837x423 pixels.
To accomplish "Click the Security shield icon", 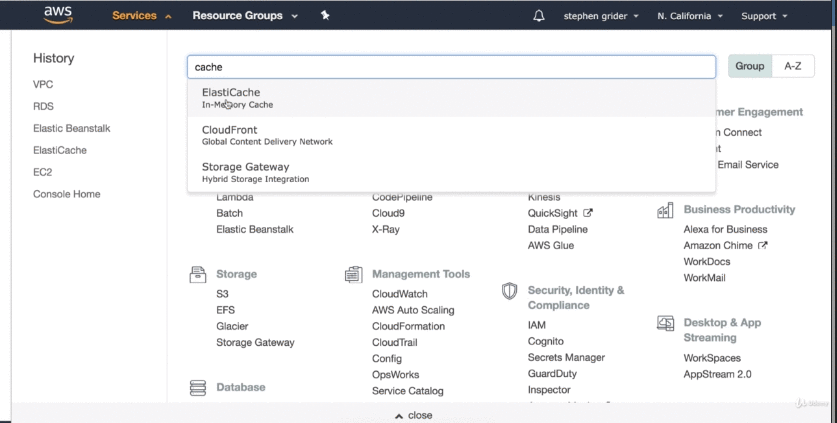I will 509,291.
